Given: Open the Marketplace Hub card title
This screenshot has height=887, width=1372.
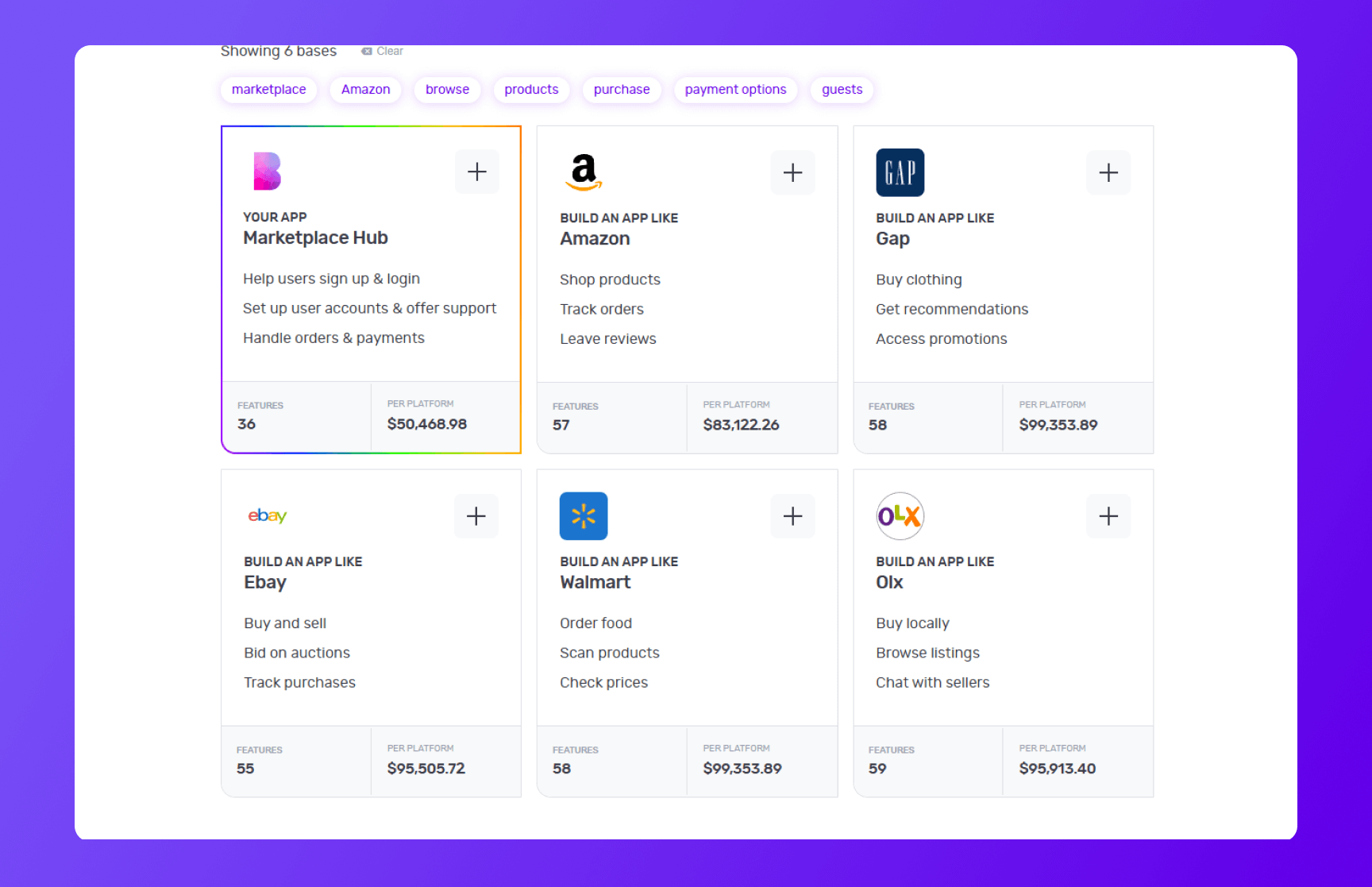Looking at the screenshot, I should [x=315, y=237].
